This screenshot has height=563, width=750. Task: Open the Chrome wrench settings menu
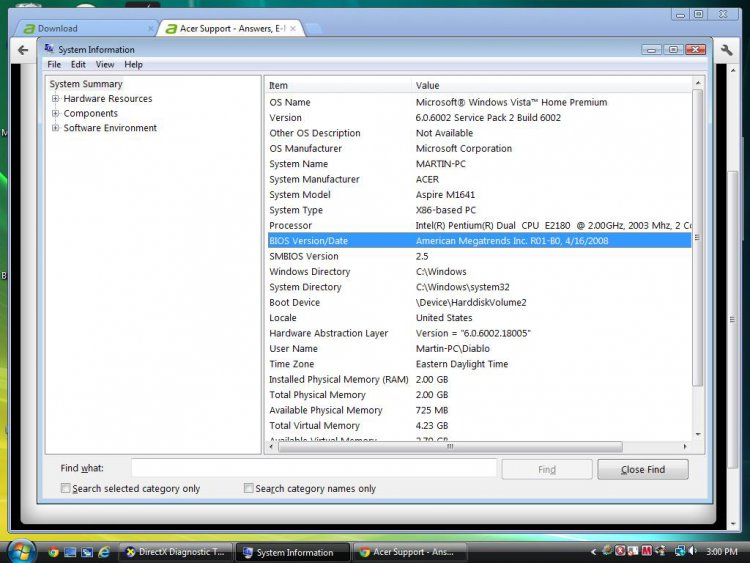727,50
